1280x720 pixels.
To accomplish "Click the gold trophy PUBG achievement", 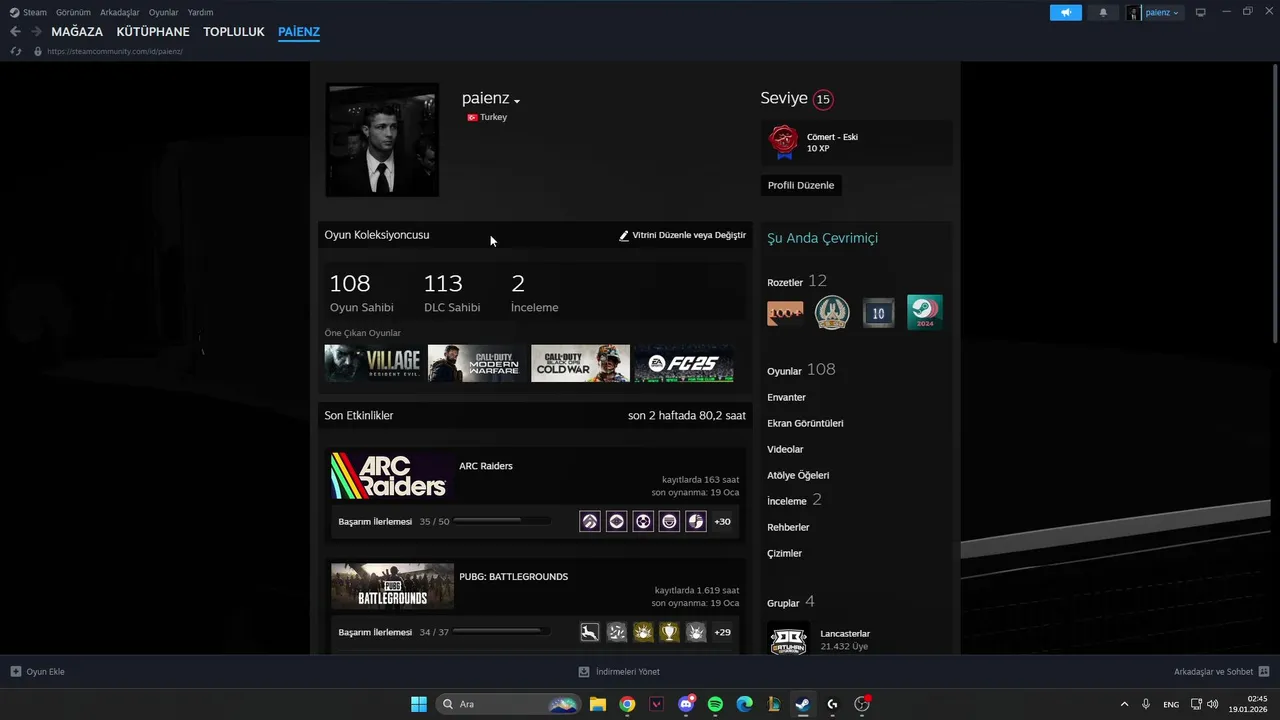I will [670, 632].
